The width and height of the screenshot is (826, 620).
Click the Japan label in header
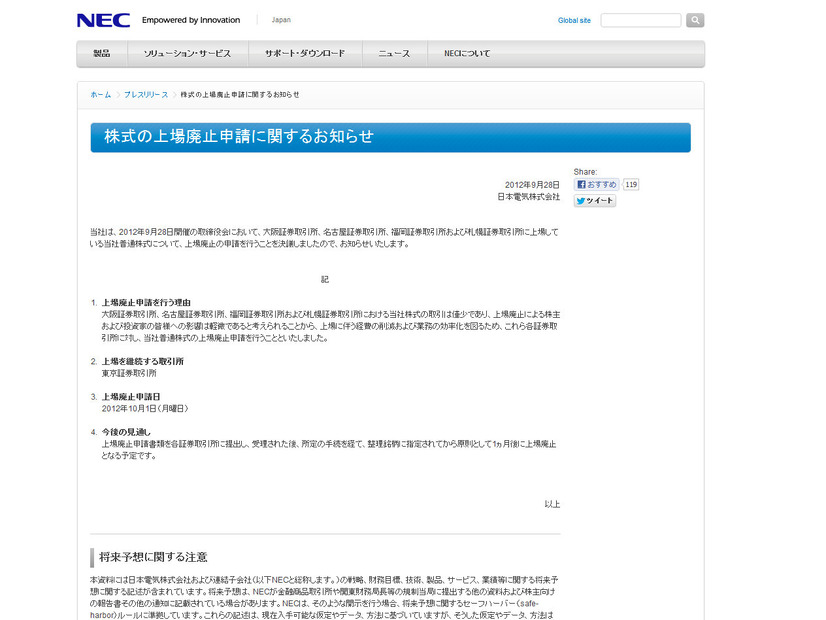coord(281,20)
